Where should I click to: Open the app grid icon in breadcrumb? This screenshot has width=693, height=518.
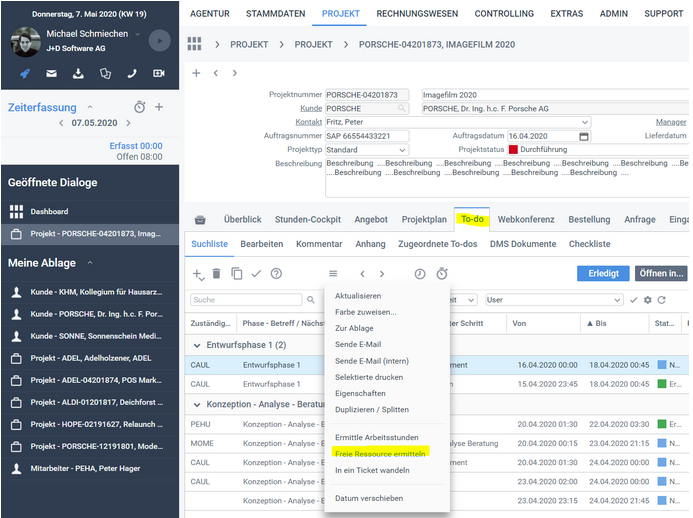click(194, 44)
